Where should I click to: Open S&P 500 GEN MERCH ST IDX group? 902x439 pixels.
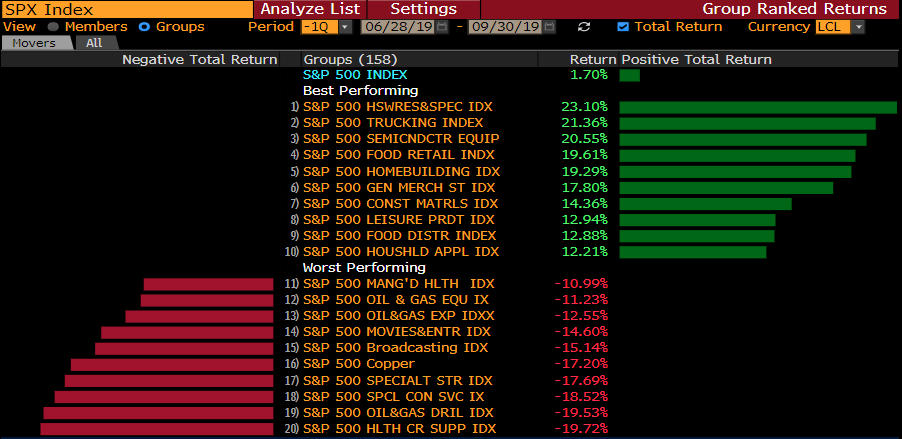click(x=399, y=188)
